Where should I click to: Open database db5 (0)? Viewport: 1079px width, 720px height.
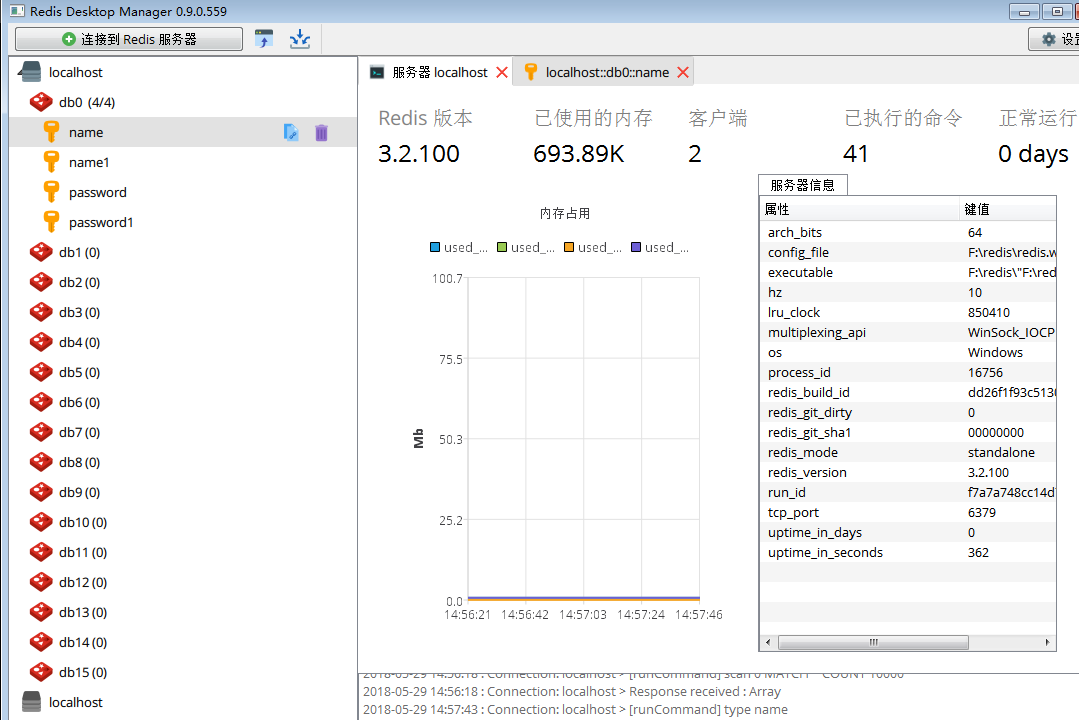click(x=80, y=372)
